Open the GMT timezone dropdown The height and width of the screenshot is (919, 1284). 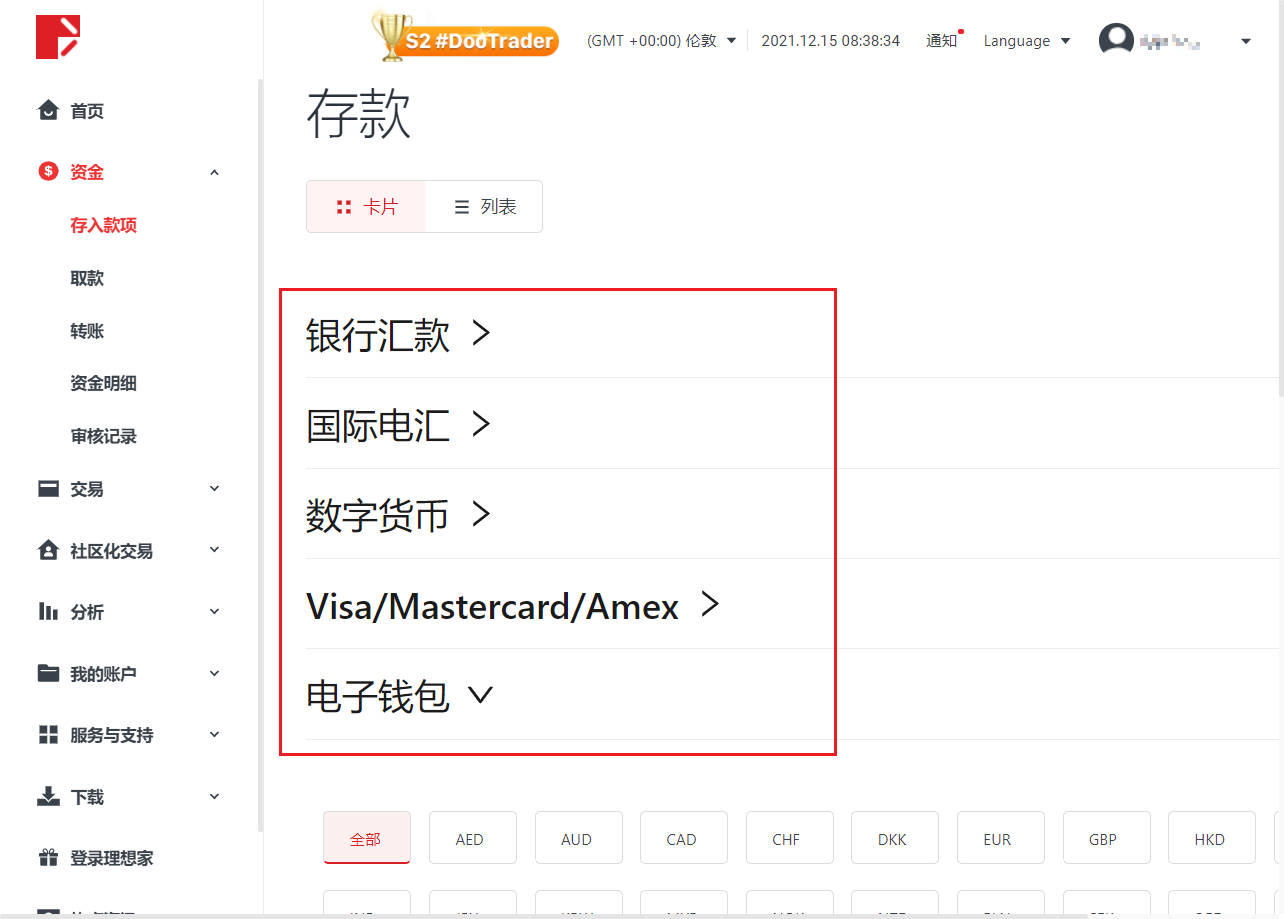pos(661,41)
